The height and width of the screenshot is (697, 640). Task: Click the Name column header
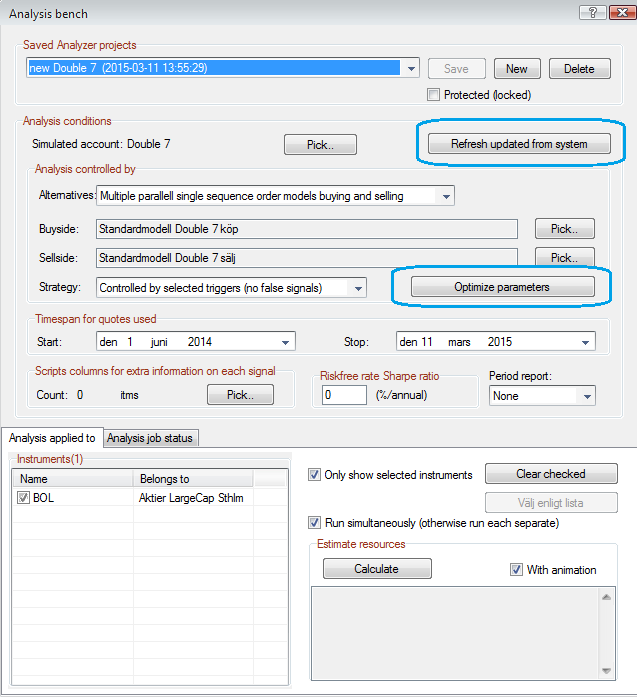click(73, 479)
